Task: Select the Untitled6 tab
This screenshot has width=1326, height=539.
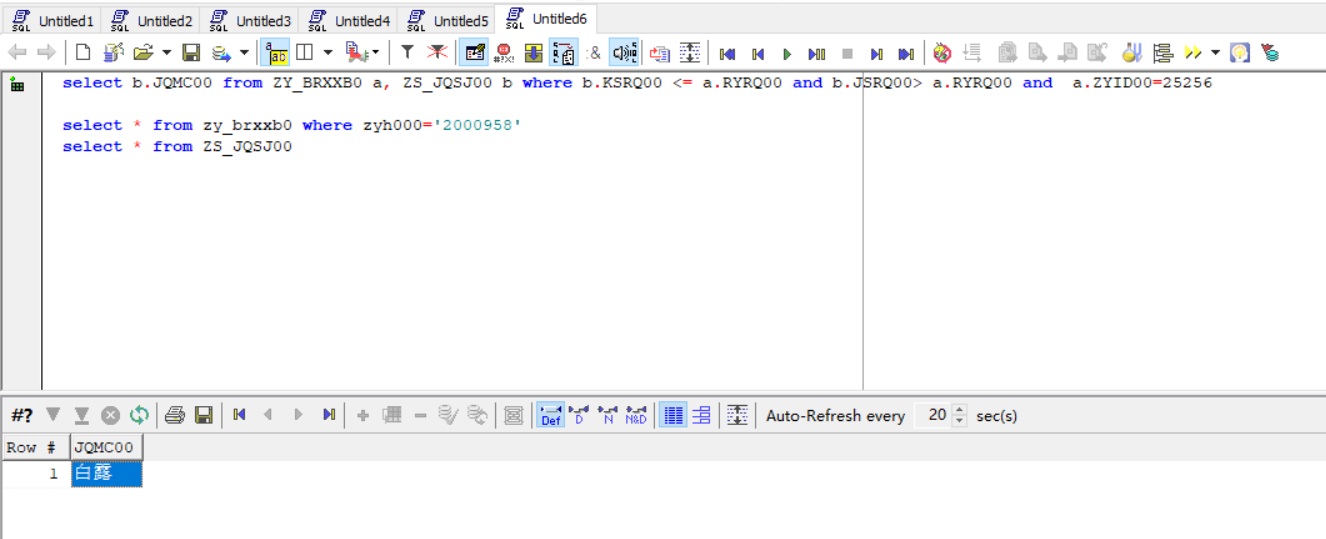Action: click(x=547, y=19)
